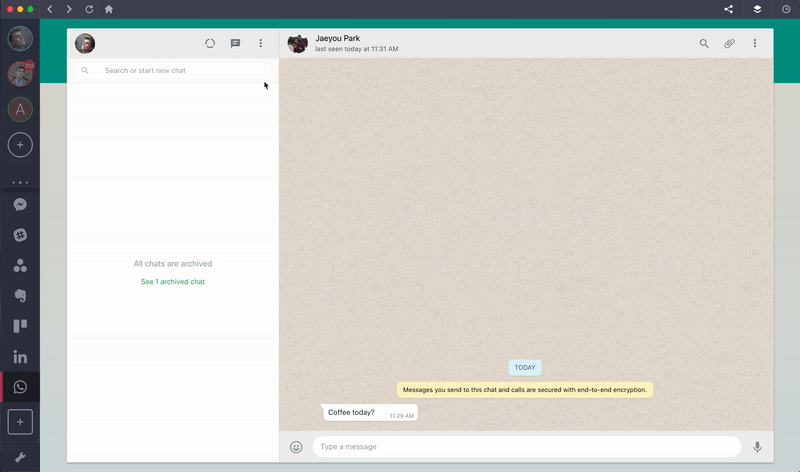The image size is (800, 472).
Task: Select the avatar with red notification badge
Action: 20,74
